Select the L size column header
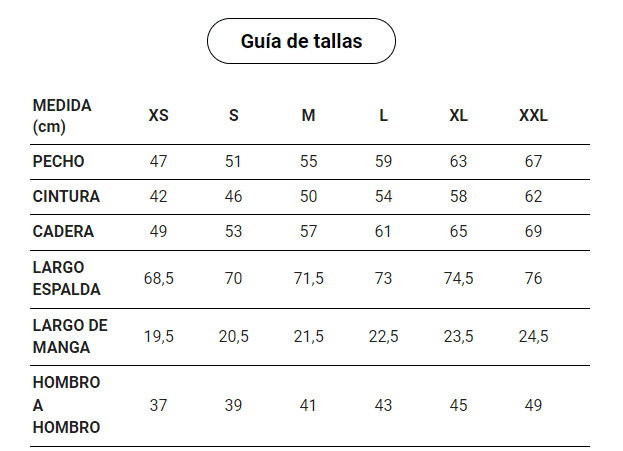The width and height of the screenshot is (623, 451). [x=384, y=116]
